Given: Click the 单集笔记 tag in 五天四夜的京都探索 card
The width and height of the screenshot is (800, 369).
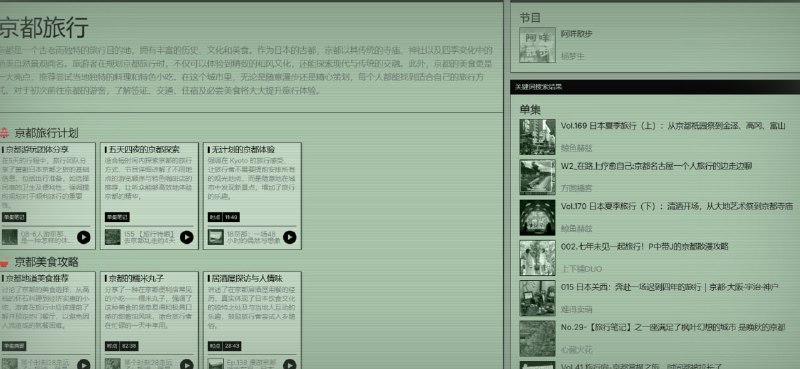Looking at the screenshot, I should (x=117, y=217).
